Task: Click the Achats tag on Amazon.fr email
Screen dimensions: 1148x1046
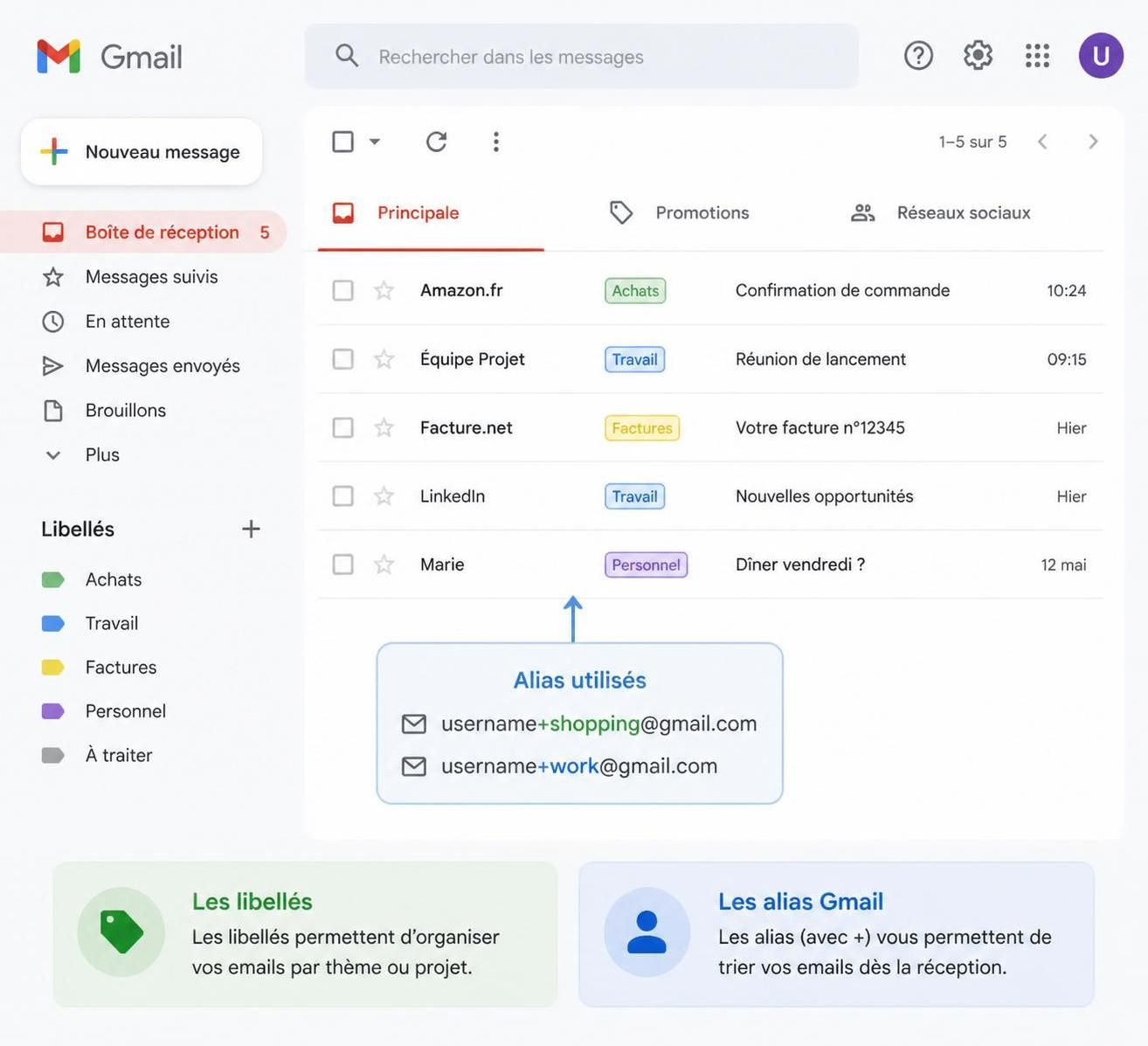Action: (635, 290)
